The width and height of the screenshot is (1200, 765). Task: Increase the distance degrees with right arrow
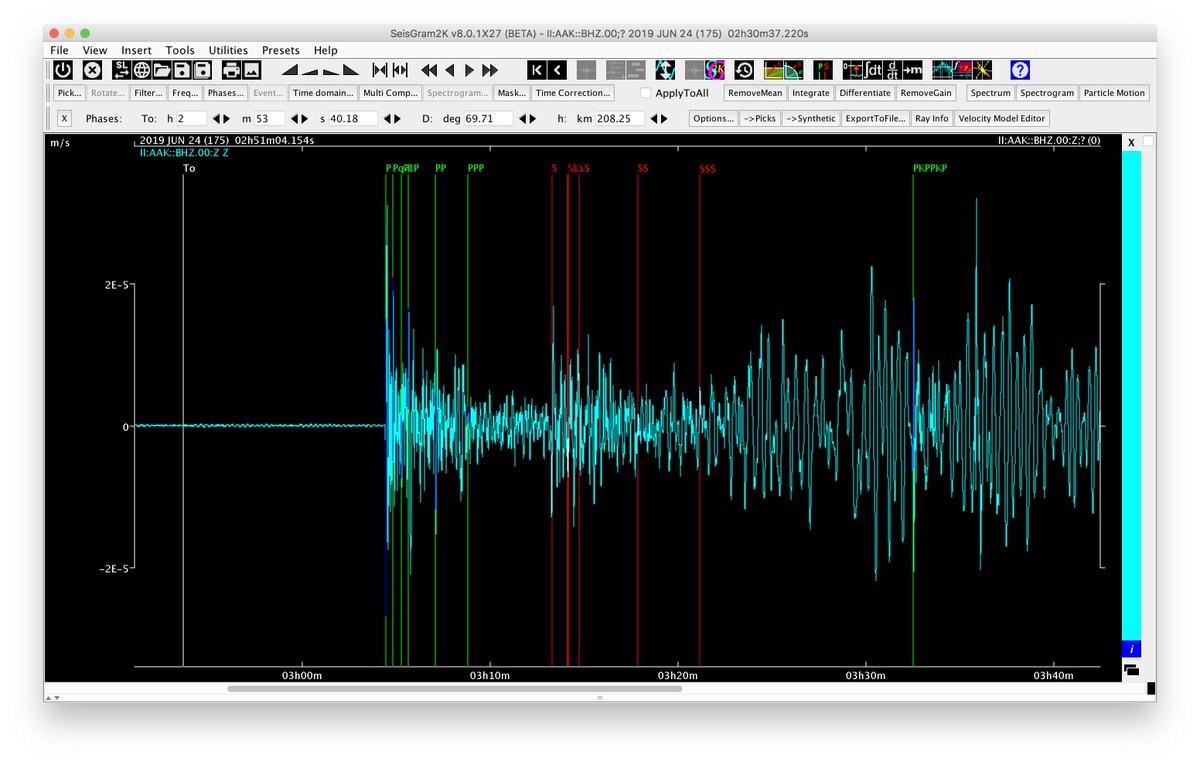(533, 118)
